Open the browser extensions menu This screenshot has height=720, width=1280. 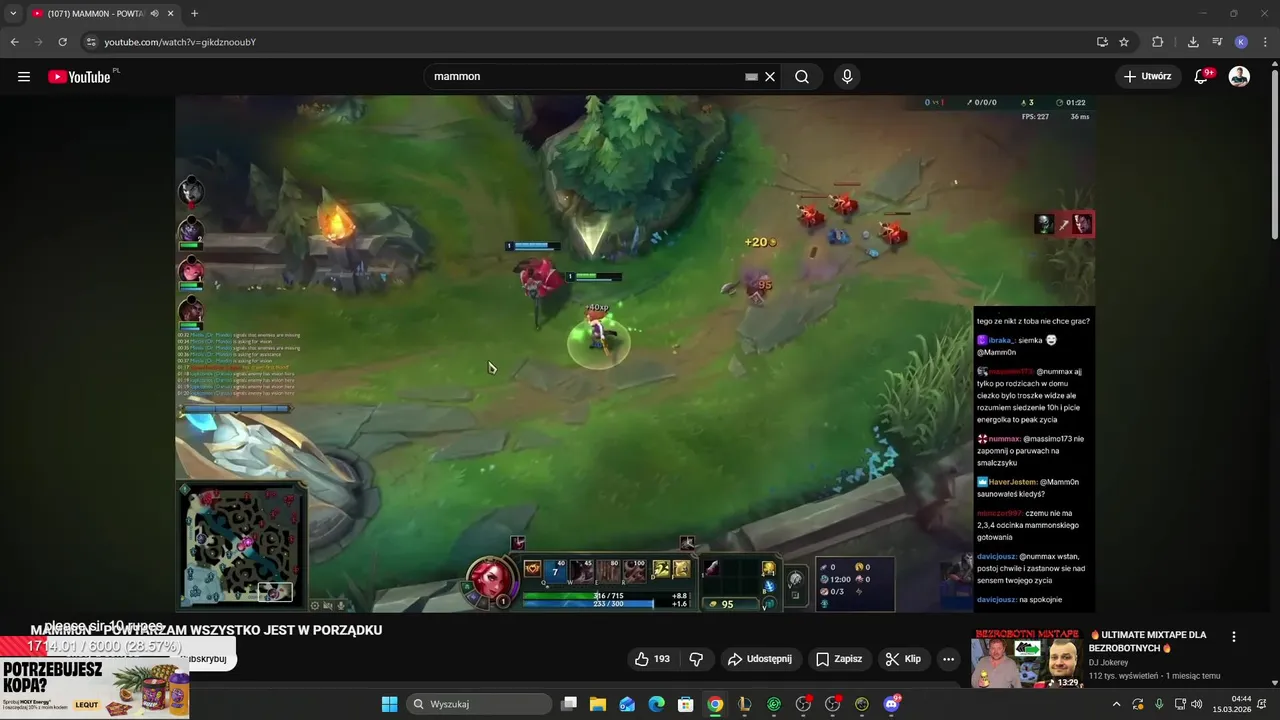coord(1158,42)
